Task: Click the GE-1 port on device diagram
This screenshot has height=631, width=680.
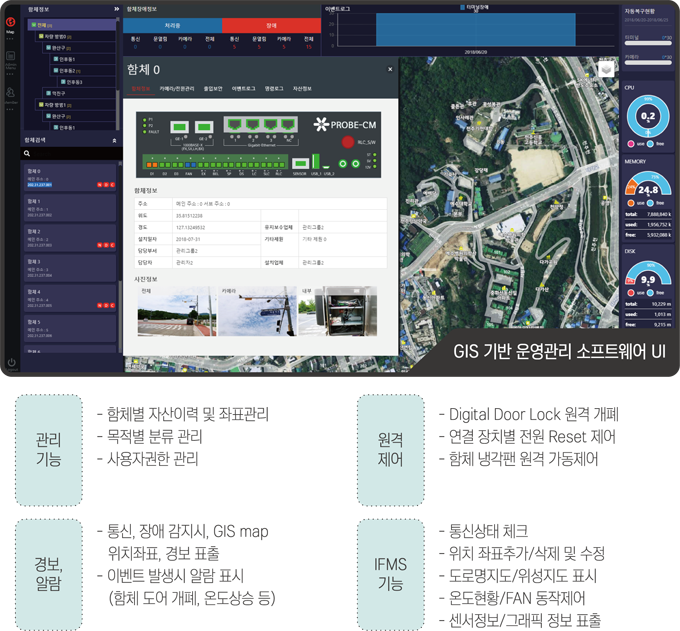Action: click(180, 127)
